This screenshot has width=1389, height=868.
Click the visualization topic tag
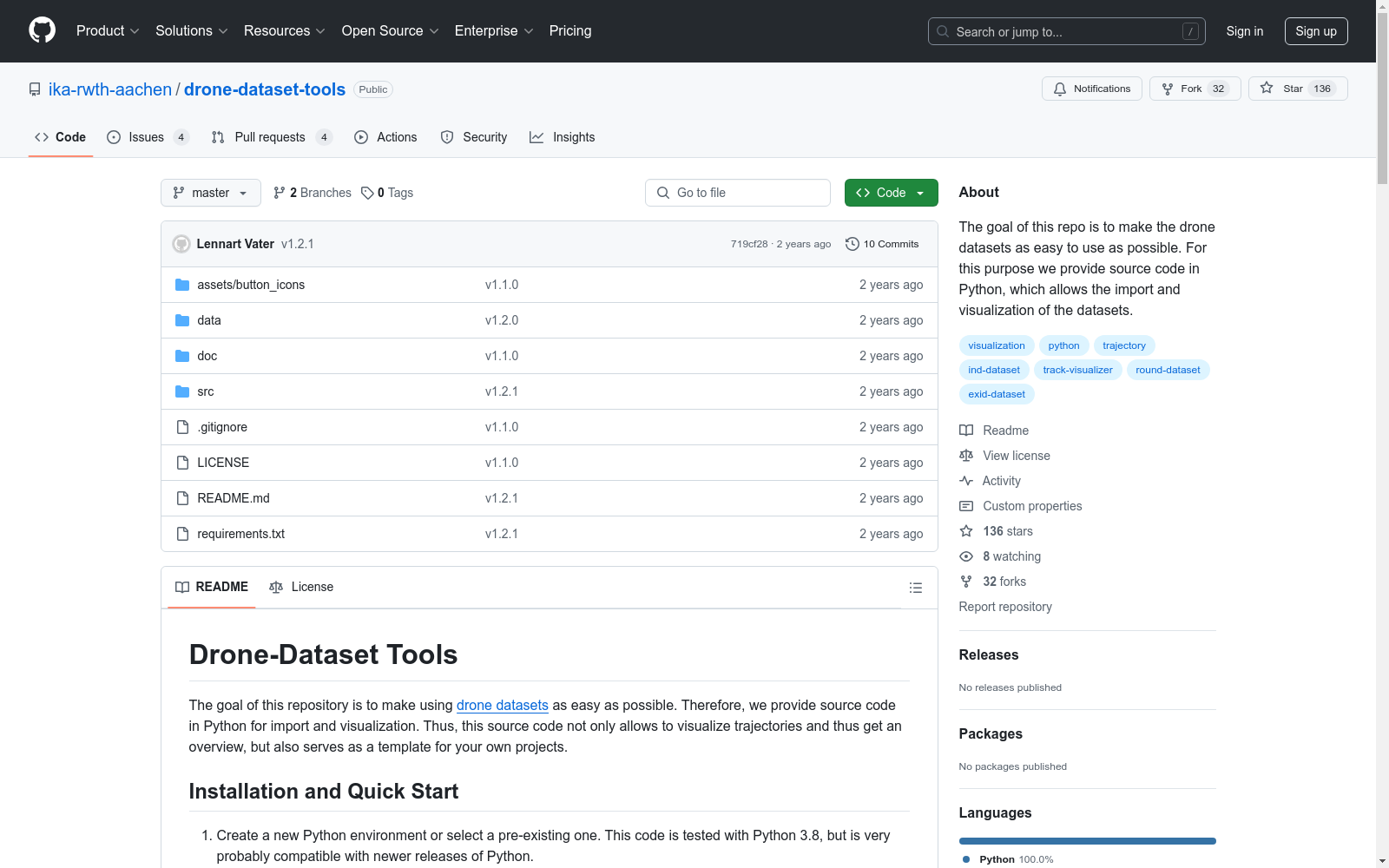[997, 345]
